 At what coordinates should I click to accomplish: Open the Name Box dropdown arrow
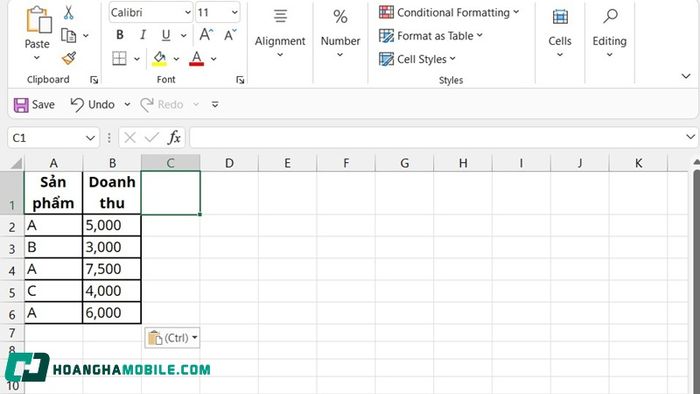point(91,138)
